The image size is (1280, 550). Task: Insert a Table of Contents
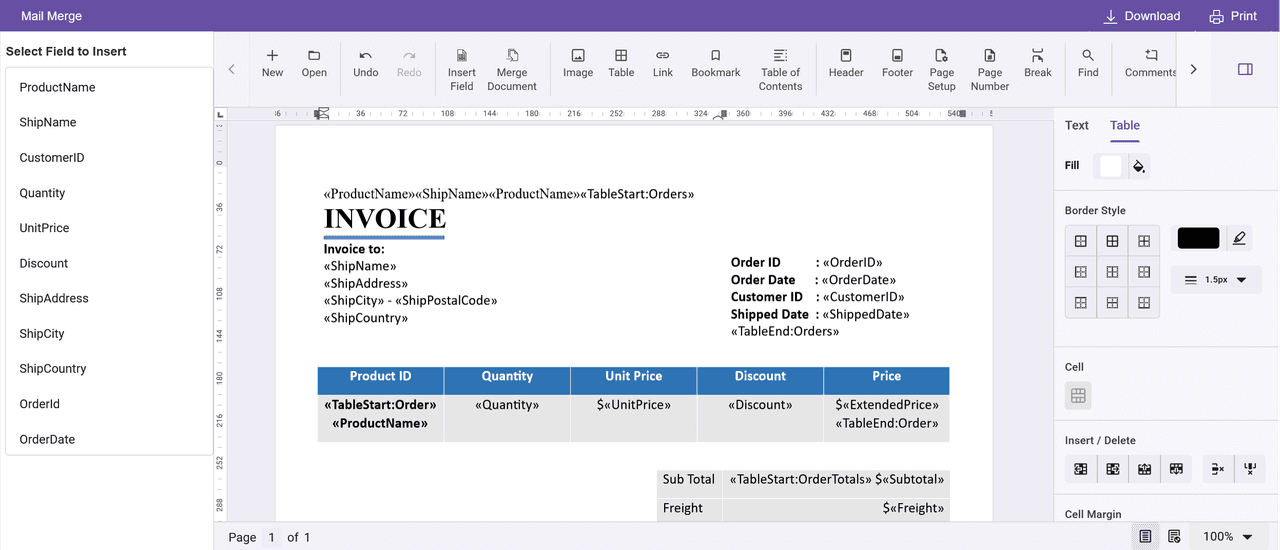pos(781,70)
